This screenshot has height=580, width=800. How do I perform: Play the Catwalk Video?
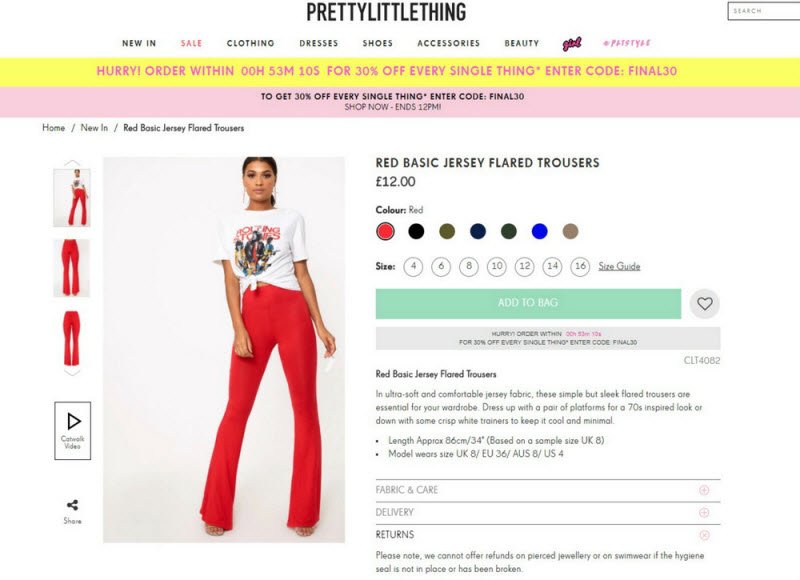[x=72, y=431]
